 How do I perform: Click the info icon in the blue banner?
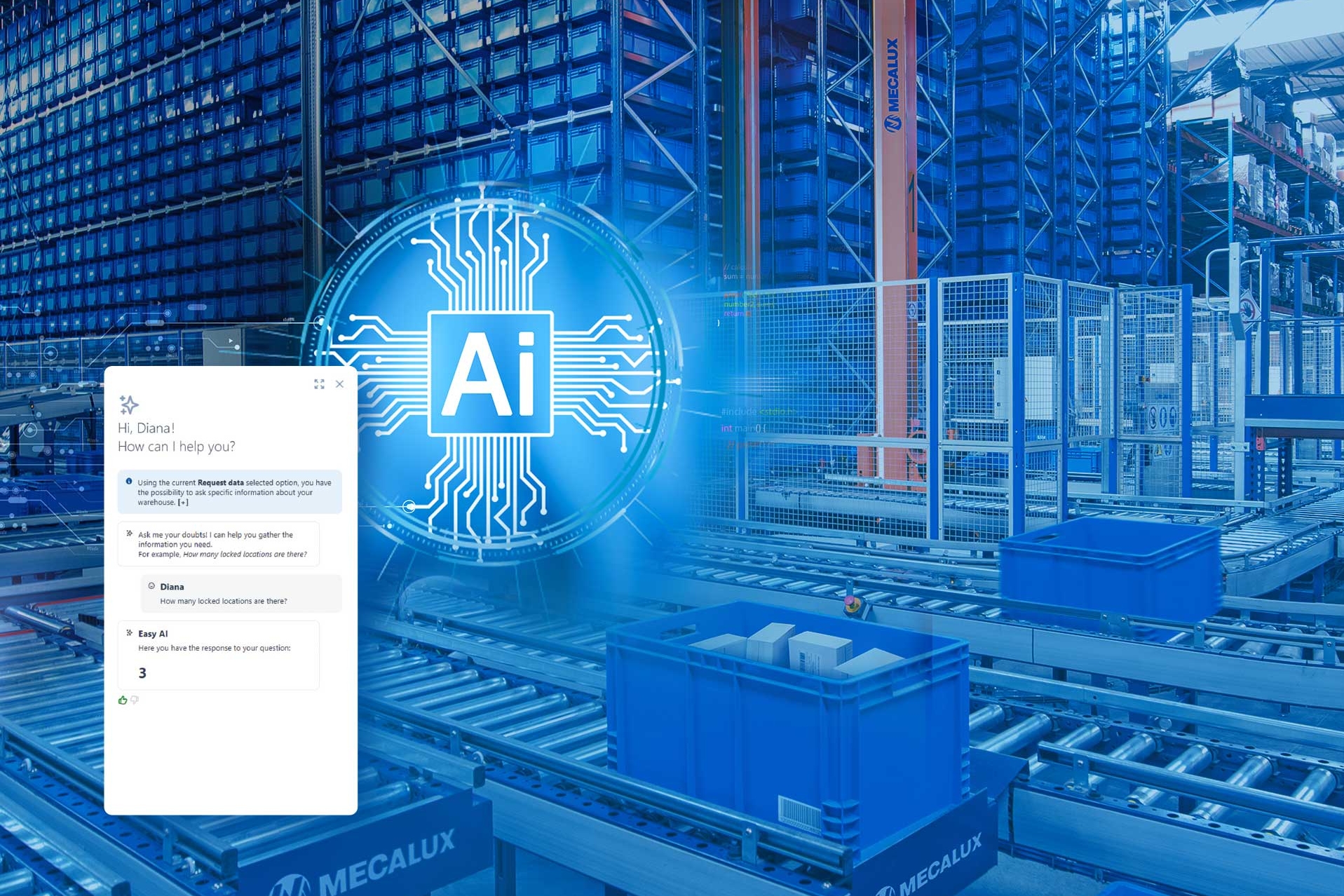point(129,482)
